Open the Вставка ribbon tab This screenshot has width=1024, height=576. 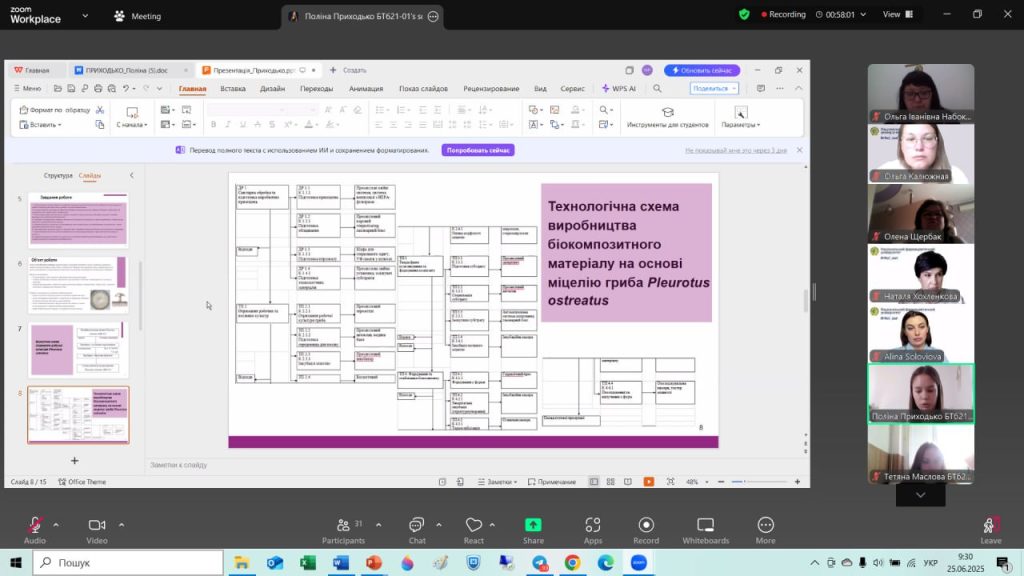[x=232, y=88]
